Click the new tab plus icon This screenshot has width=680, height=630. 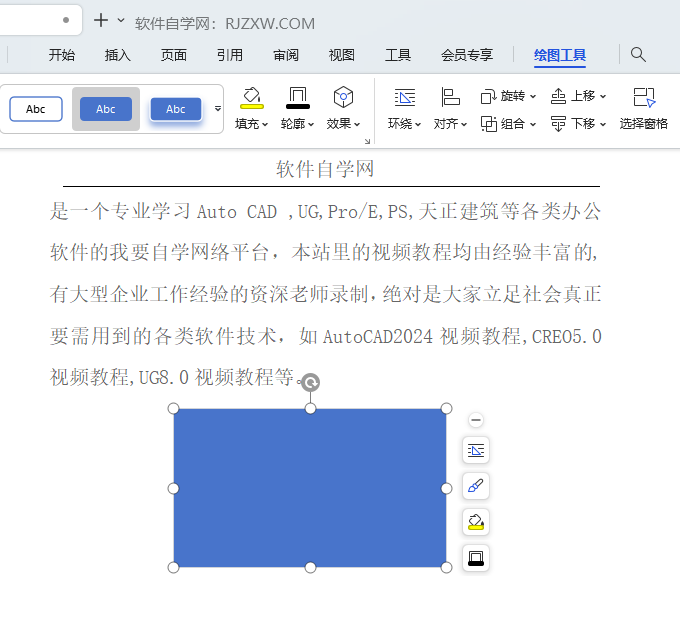pyautogui.click(x=101, y=20)
